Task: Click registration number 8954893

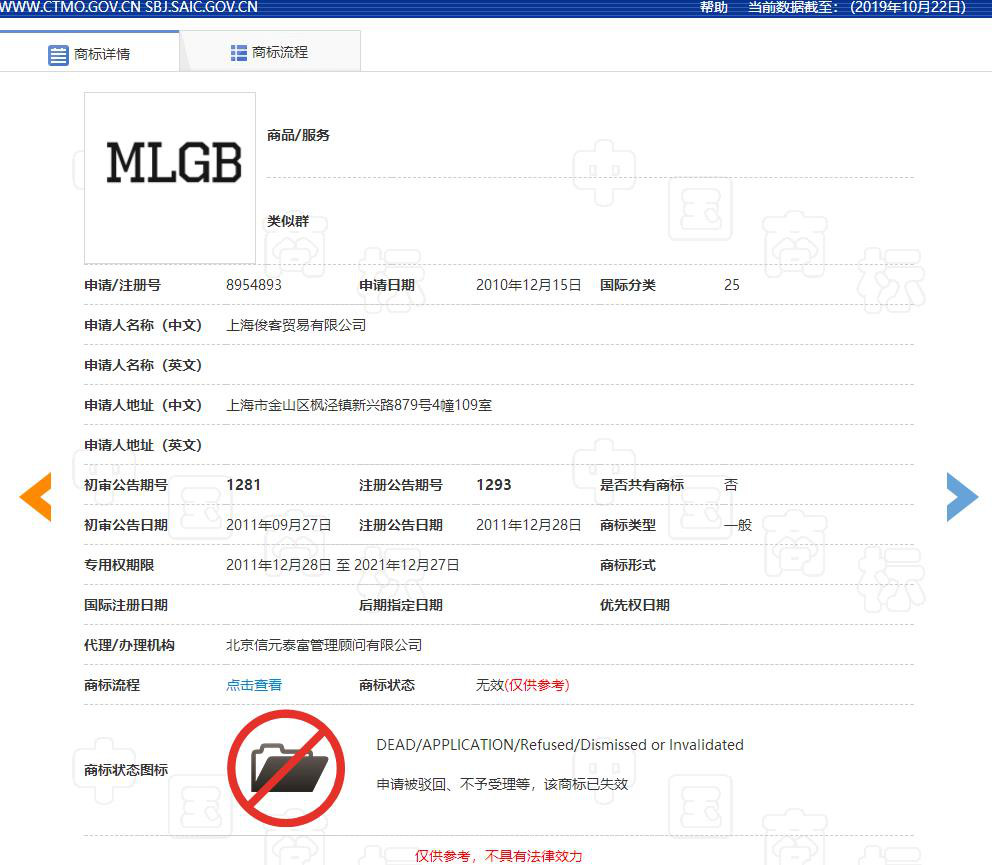Action: (x=254, y=285)
